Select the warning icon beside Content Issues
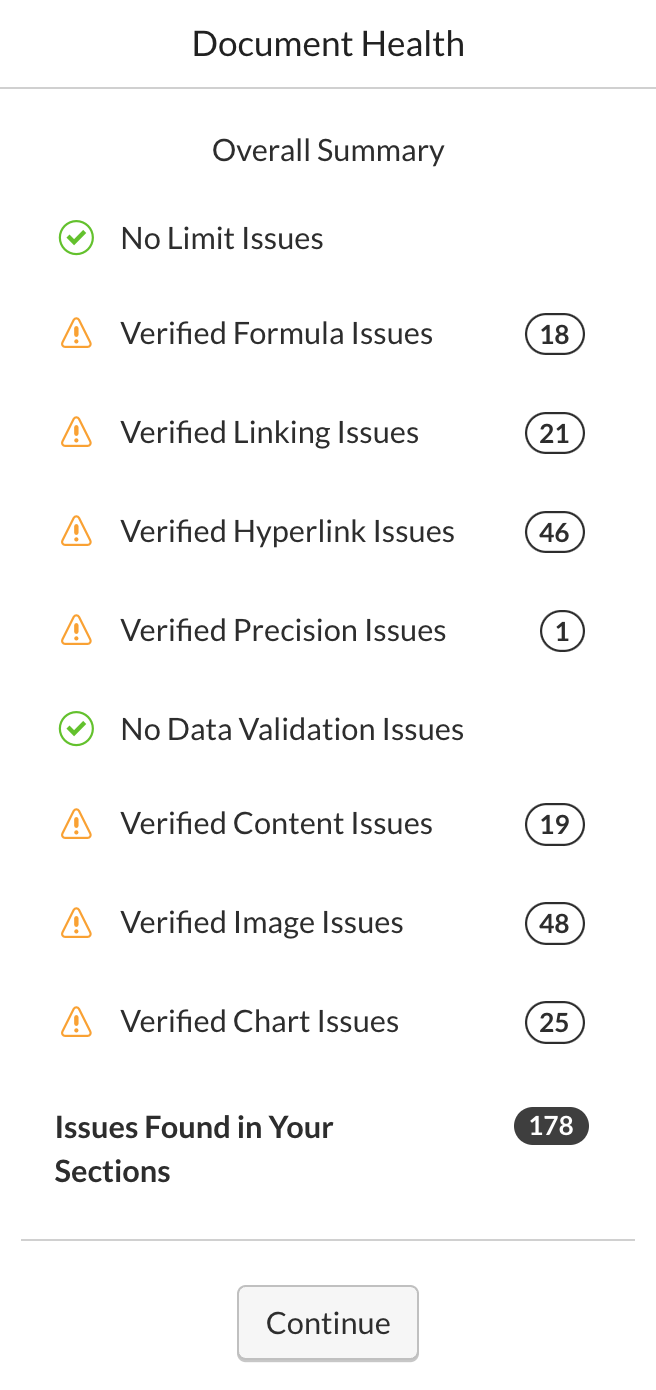The image size is (656, 1390). click(76, 823)
